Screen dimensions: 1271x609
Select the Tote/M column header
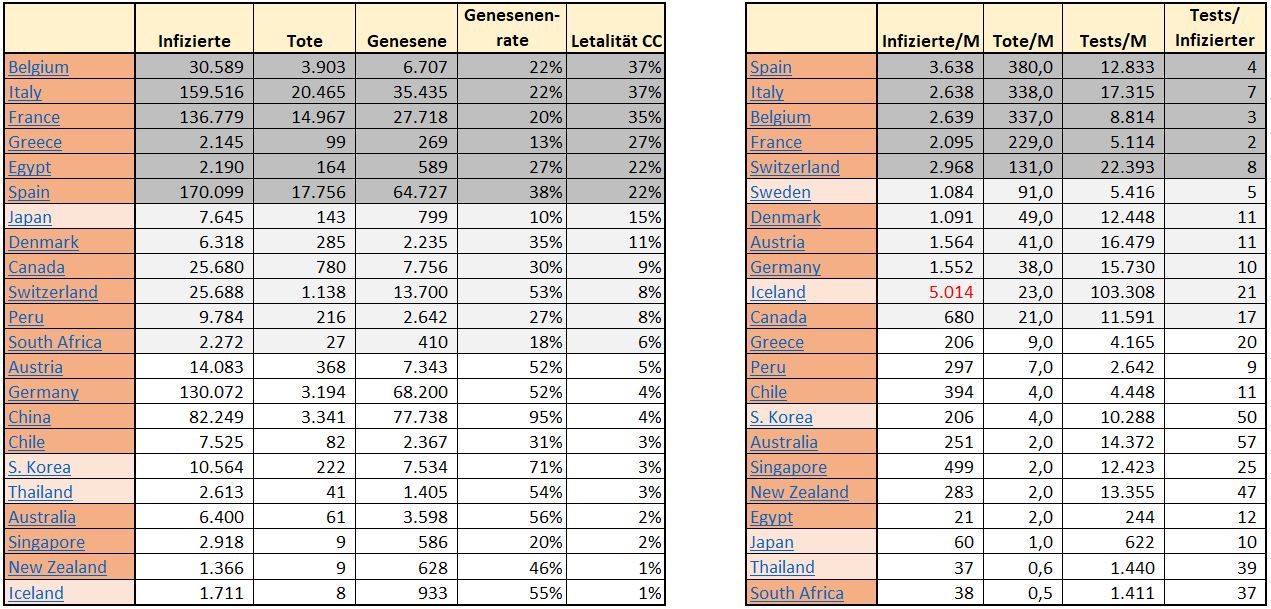(1023, 41)
